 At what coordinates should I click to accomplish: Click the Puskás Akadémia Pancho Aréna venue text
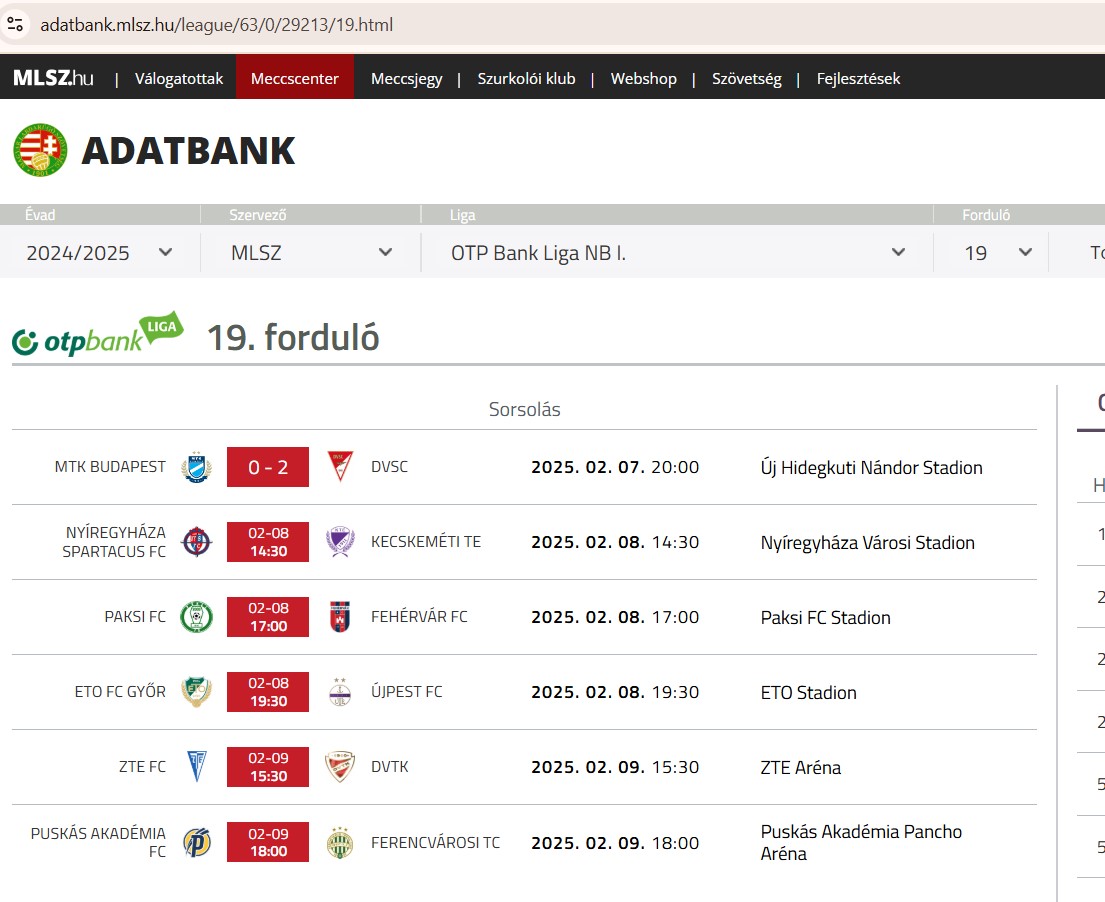[861, 842]
